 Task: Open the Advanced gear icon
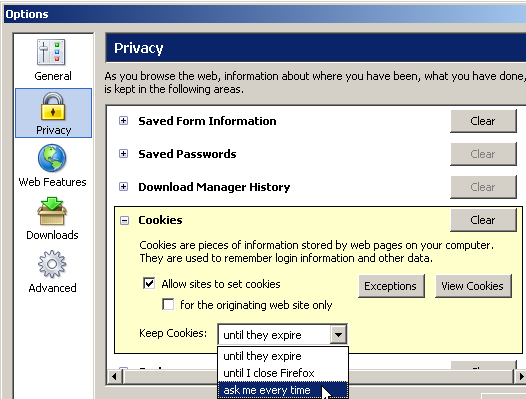(x=52, y=264)
